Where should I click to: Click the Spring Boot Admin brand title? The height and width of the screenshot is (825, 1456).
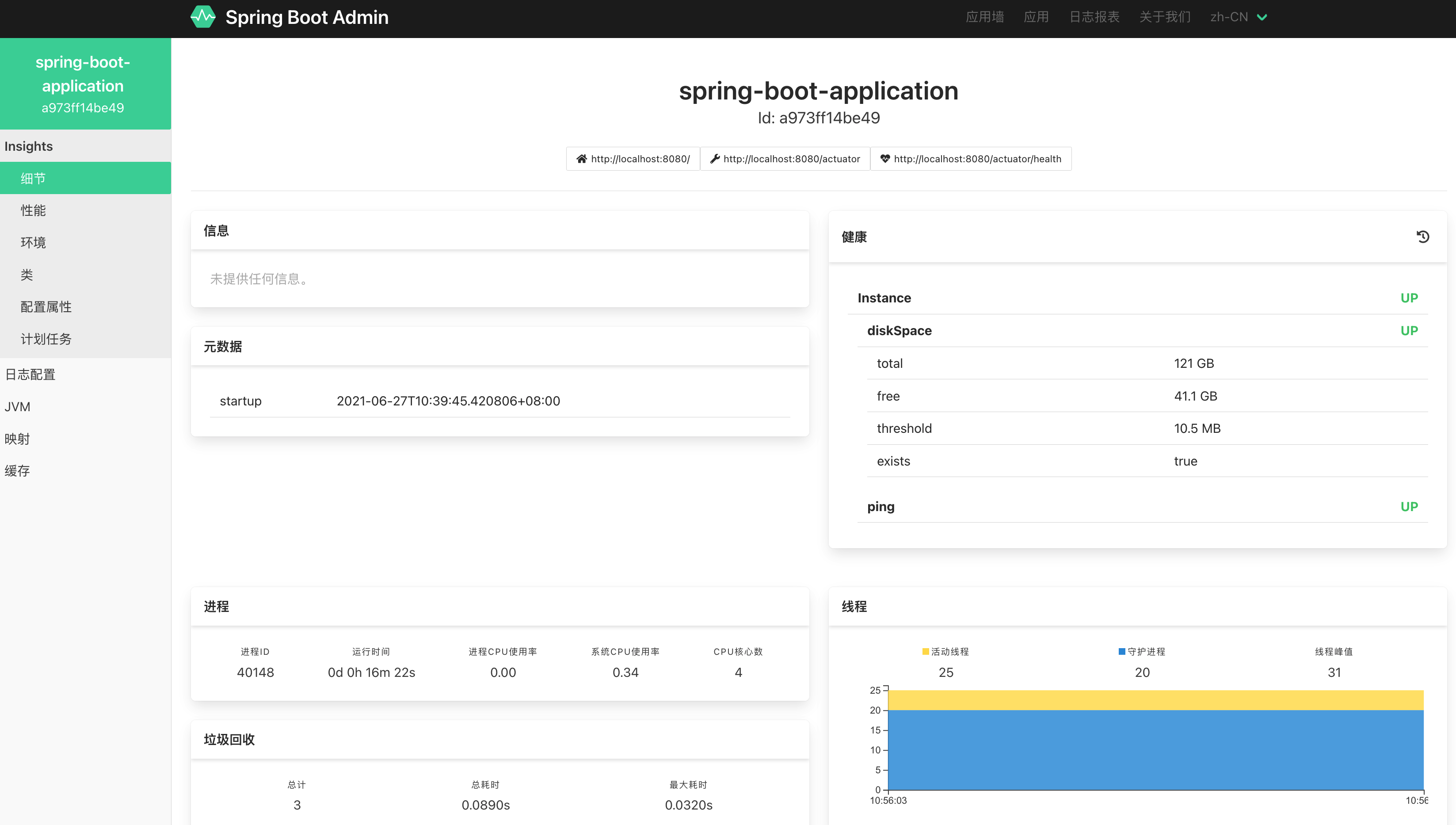pyautogui.click(x=307, y=17)
